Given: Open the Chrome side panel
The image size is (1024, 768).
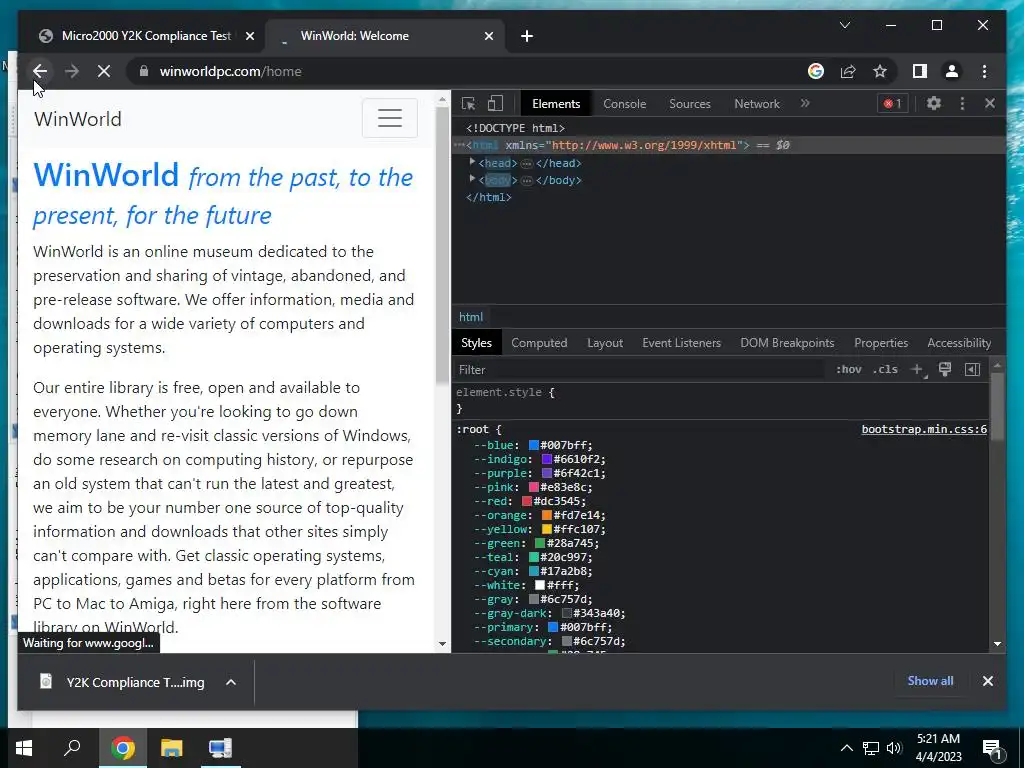Looking at the screenshot, I should tap(920, 71).
